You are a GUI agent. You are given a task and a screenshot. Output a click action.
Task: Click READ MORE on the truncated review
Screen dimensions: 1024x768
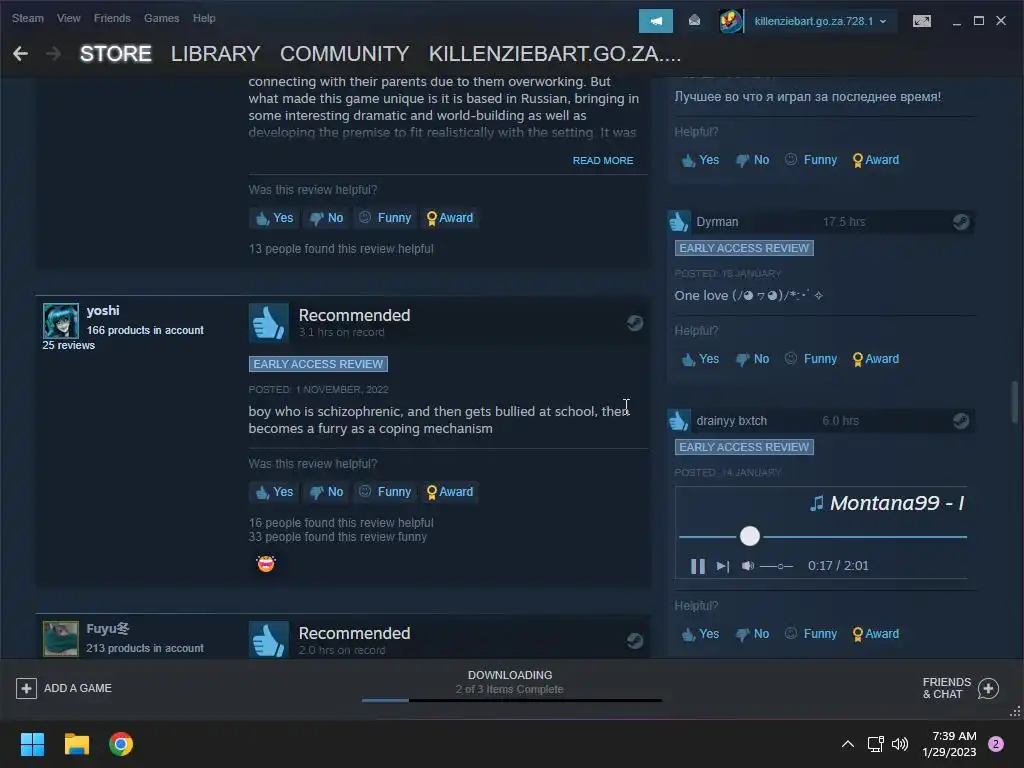[x=603, y=161]
